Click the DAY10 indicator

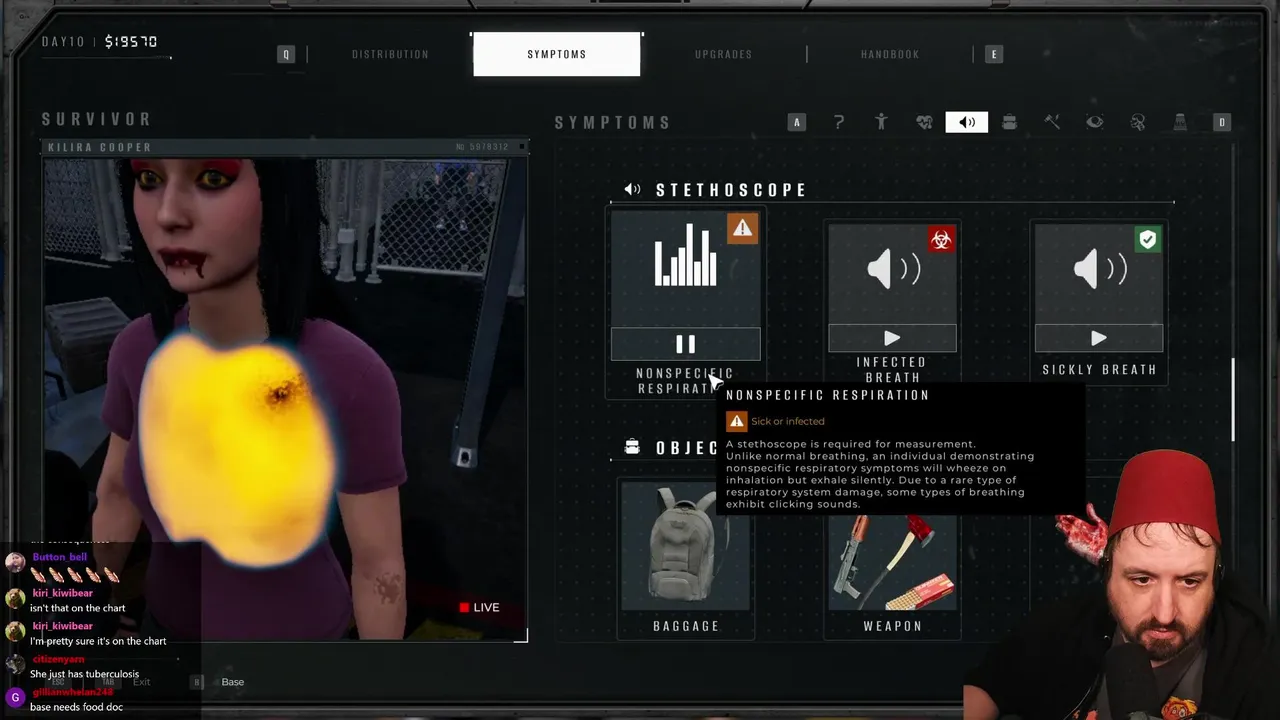(65, 42)
